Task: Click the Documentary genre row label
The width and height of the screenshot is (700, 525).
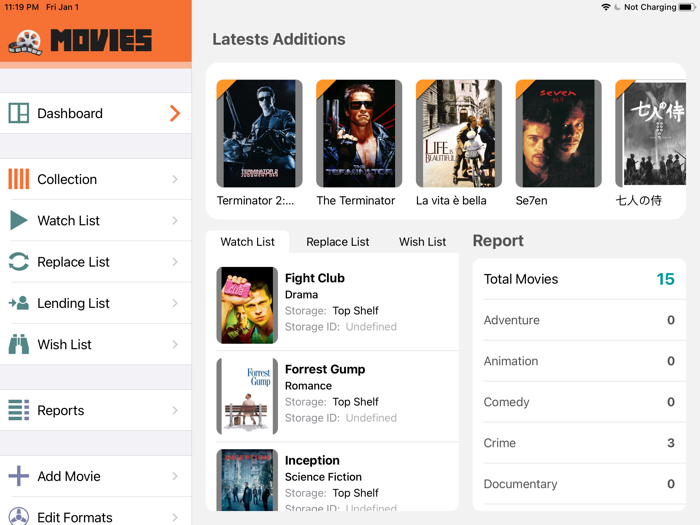Action: click(521, 484)
